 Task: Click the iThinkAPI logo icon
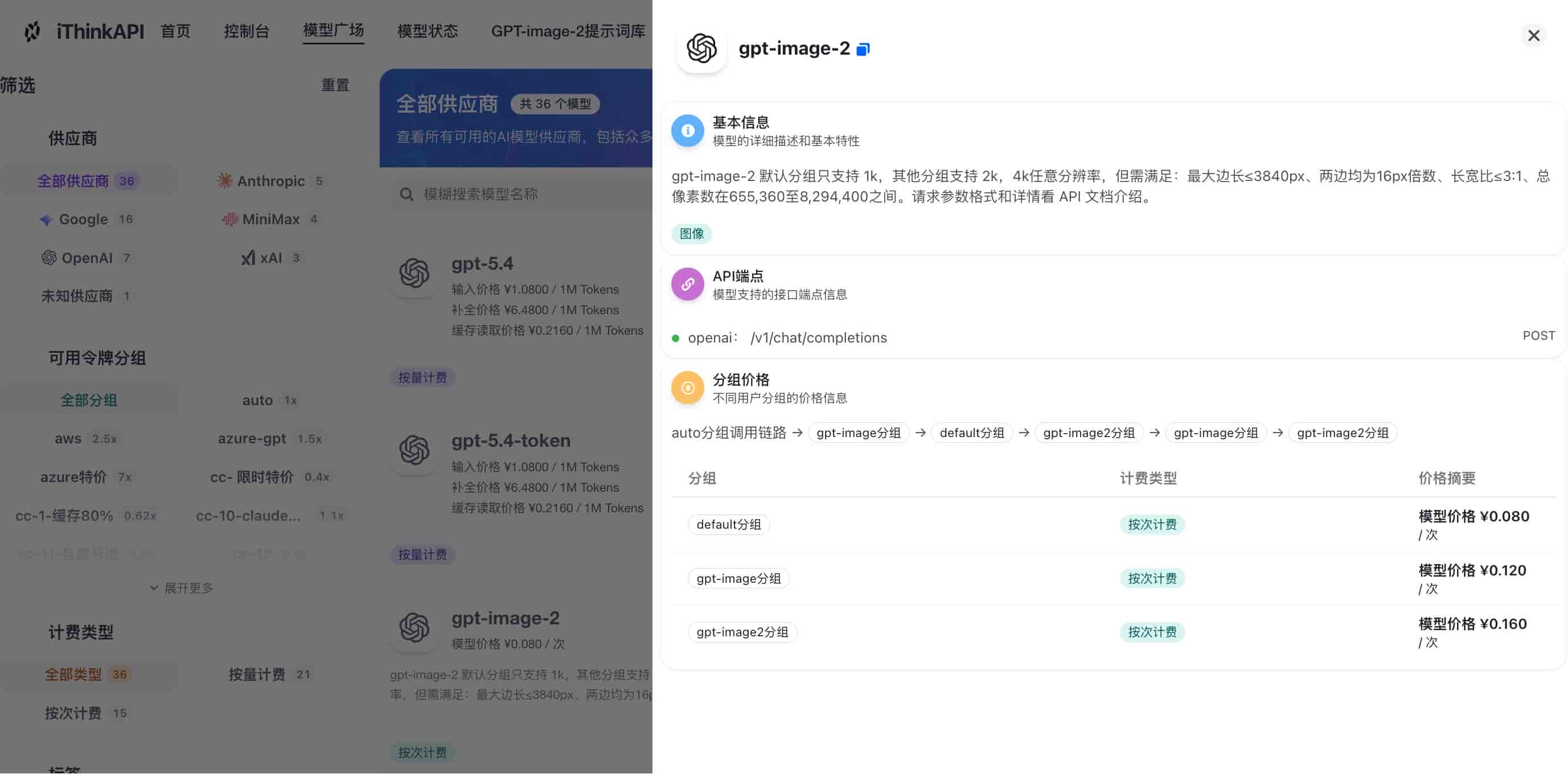tap(32, 31)
